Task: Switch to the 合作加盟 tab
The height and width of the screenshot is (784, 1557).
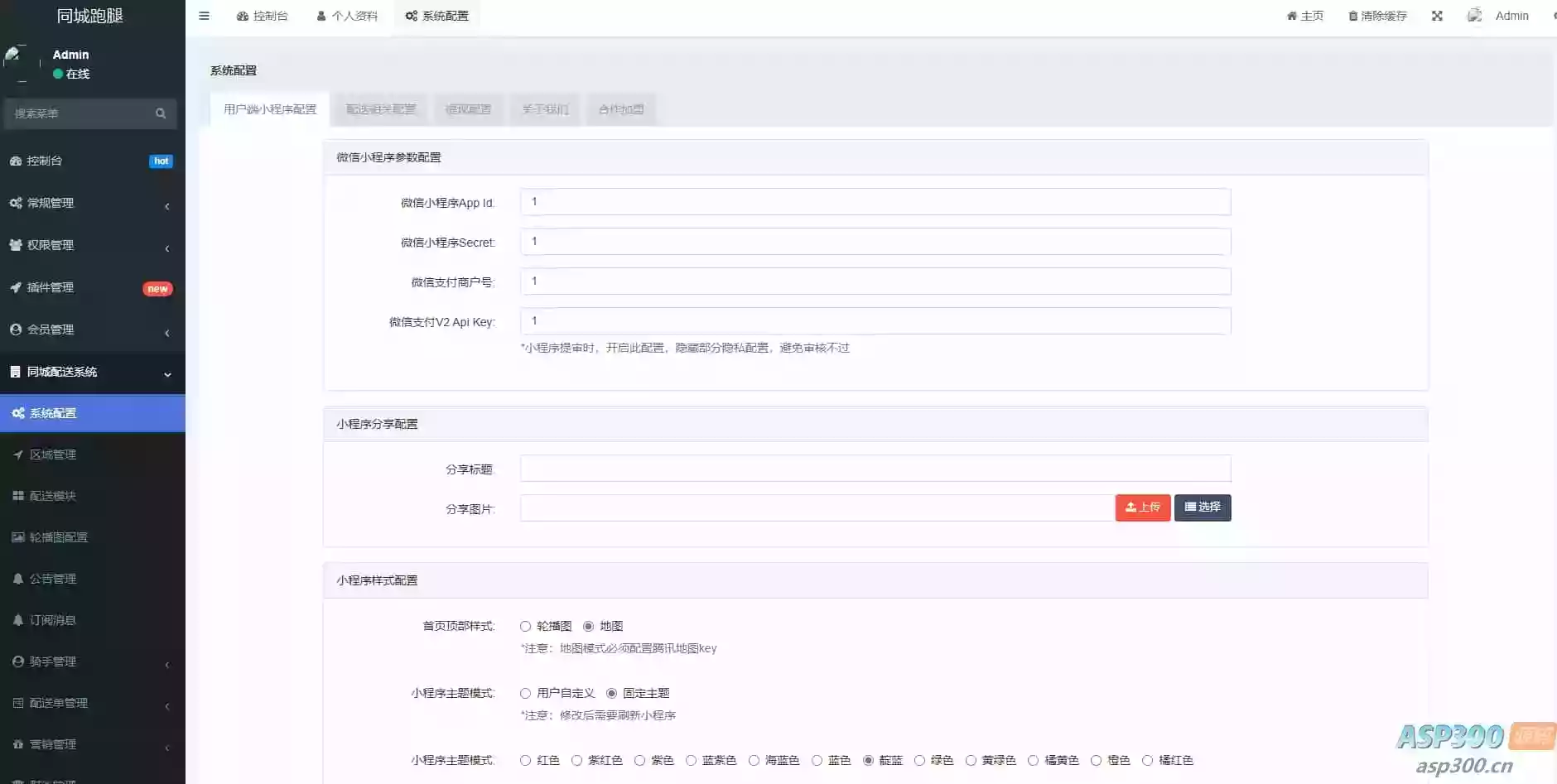Action: [620, 108]
